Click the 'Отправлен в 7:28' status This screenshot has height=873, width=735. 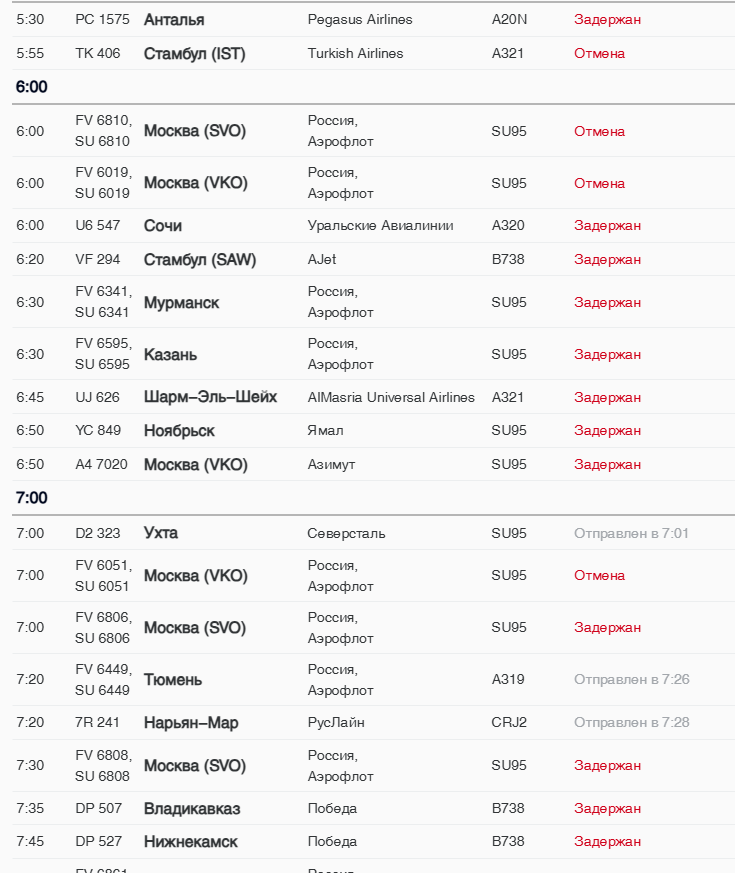(x=631, y=723)
